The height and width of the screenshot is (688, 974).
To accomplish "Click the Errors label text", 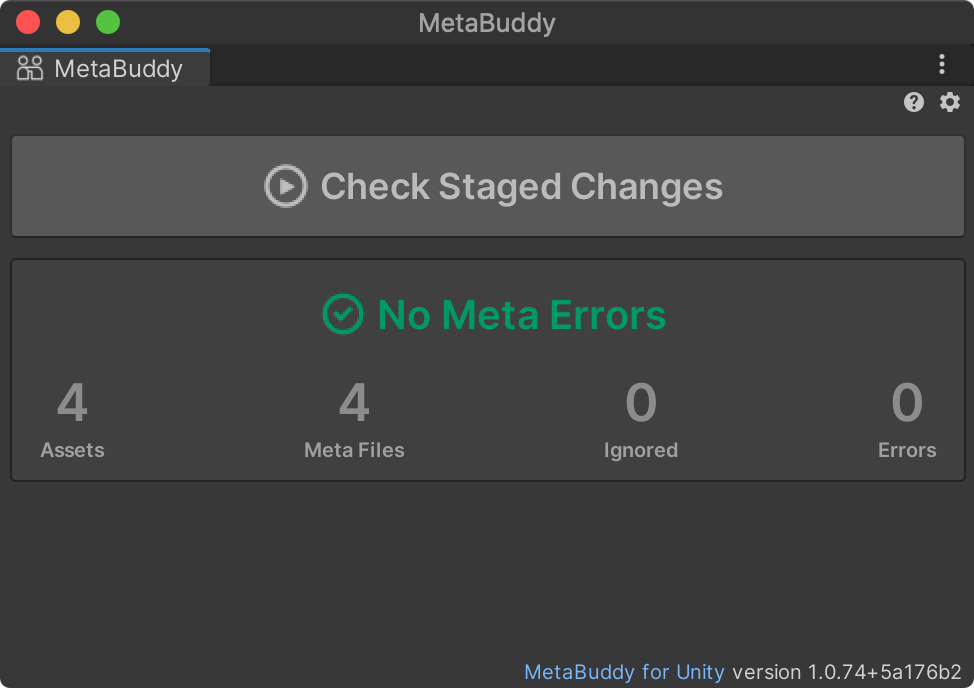I will (907, 450).
